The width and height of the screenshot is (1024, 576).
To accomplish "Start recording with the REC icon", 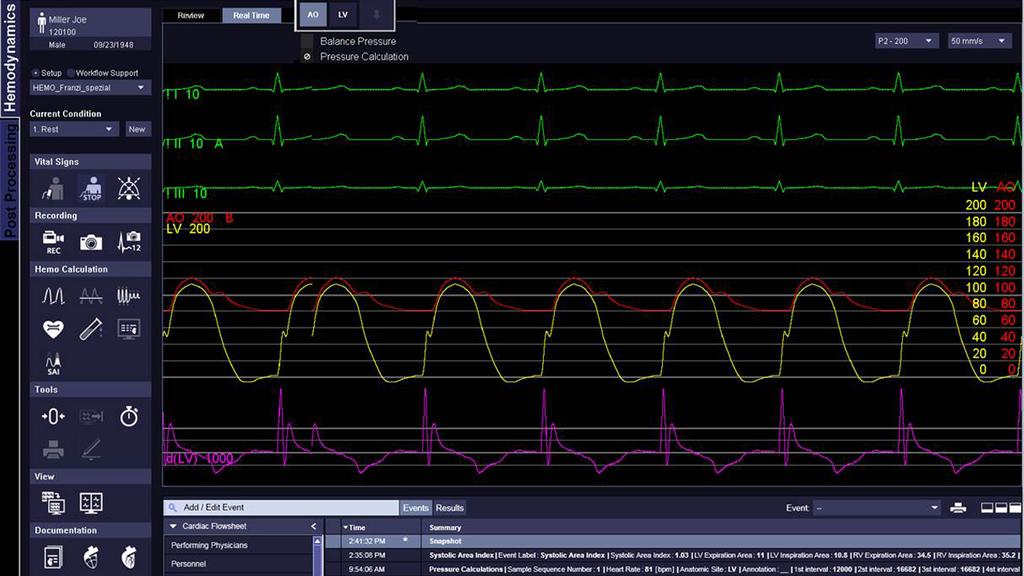I will click(x=52, y=240).
